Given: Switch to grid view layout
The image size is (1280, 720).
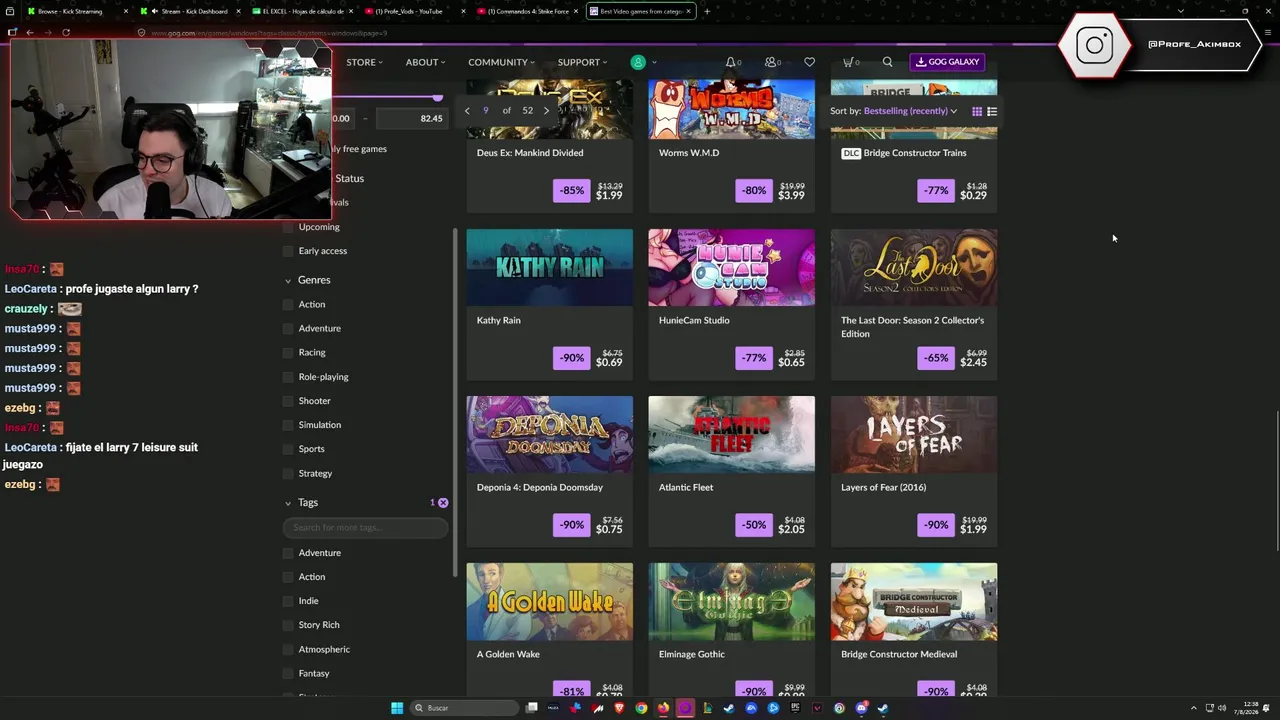Looking at the screenshot, I should click(x=977, y=111).
